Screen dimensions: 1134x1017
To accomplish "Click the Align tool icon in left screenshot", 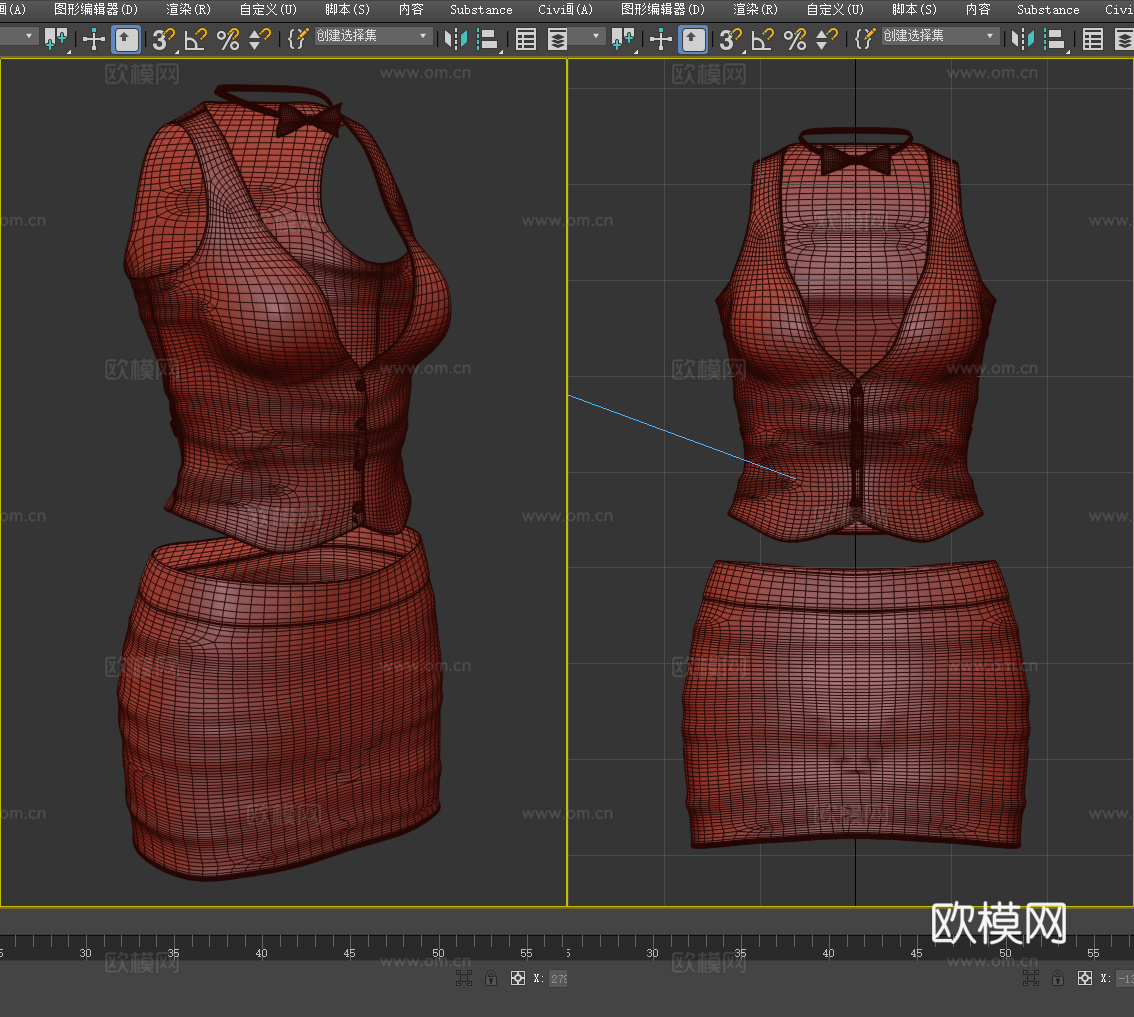I will [x=490, y=39].
